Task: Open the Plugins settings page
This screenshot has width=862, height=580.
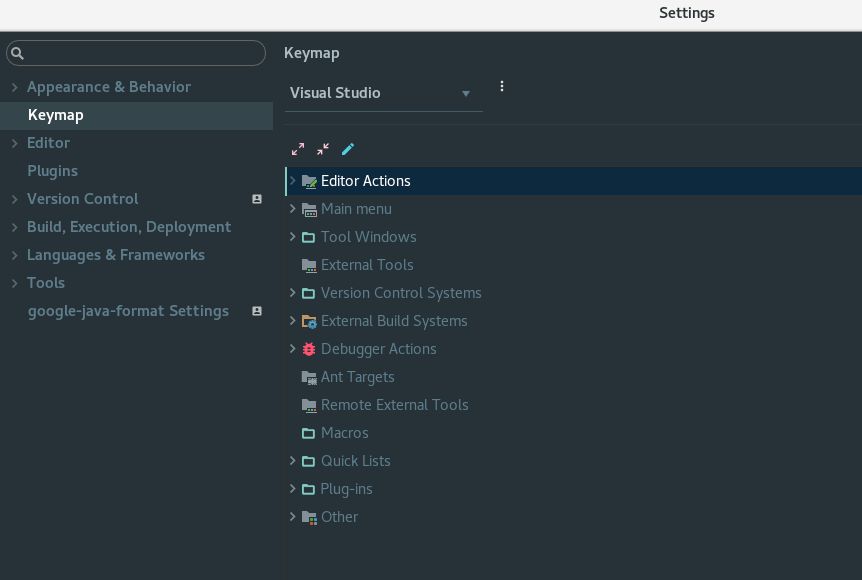Action: click(x=52, y=171)
